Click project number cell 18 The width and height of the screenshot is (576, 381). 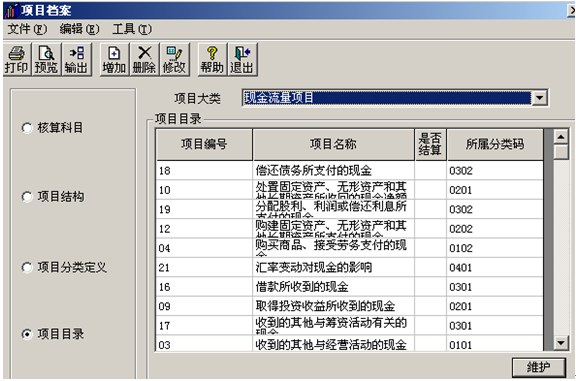tap(204, 170)
